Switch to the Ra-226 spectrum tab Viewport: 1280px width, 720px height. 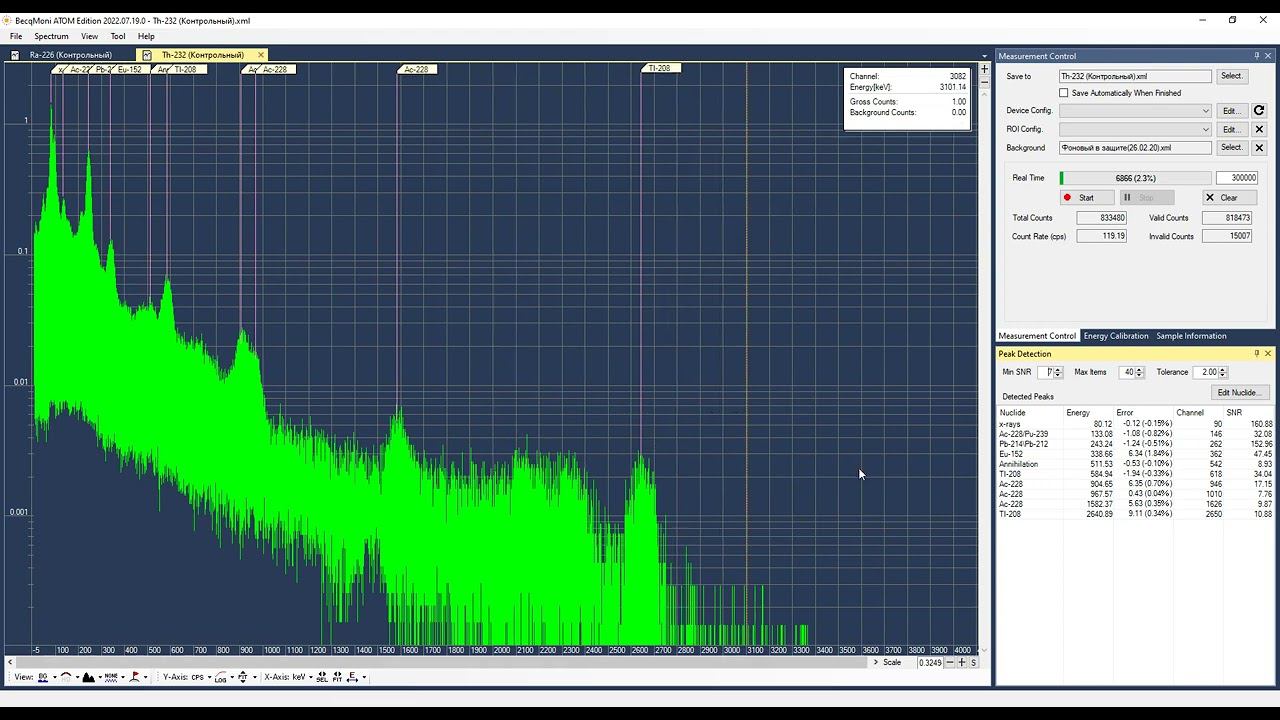click(70, 55)
